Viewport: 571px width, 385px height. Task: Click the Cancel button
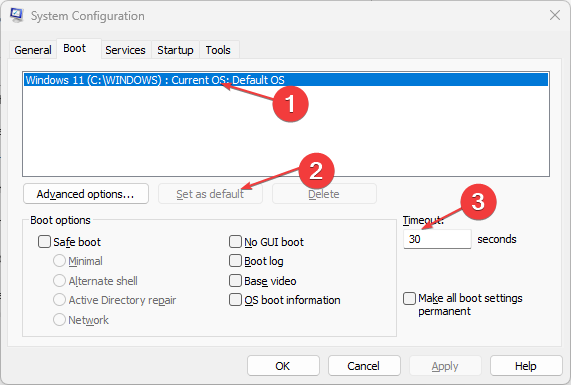click(364, 366)
